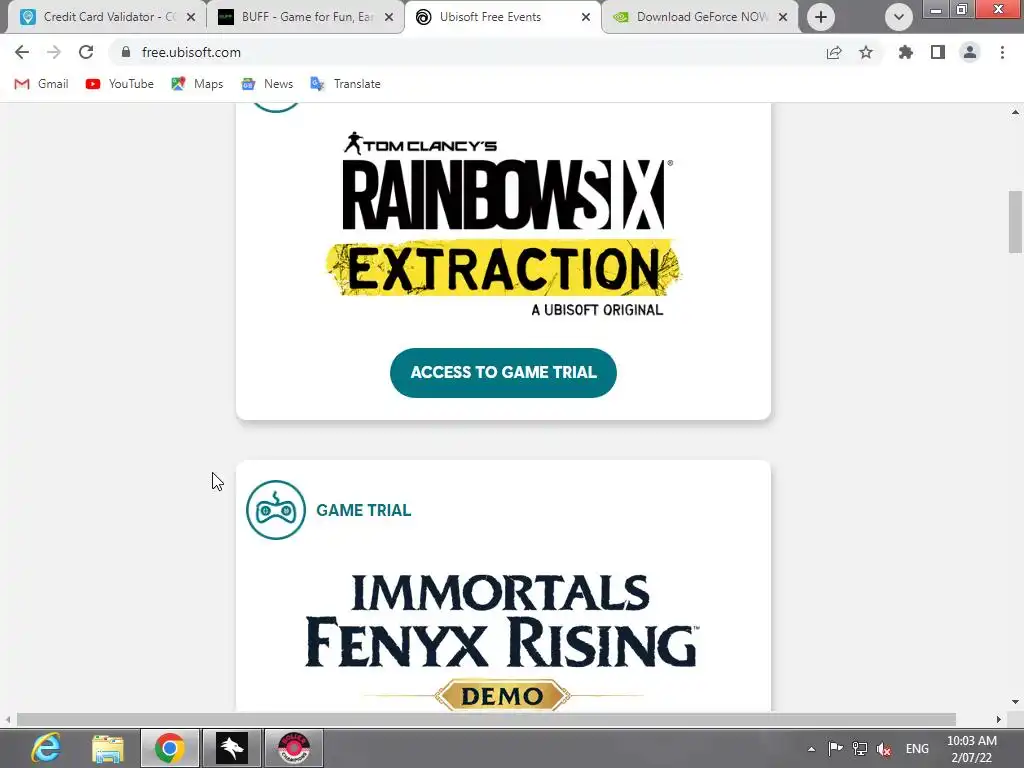1024x768 pixels.
Task: Open the Action Center flag icon
Action: click(x=835, y=749)
